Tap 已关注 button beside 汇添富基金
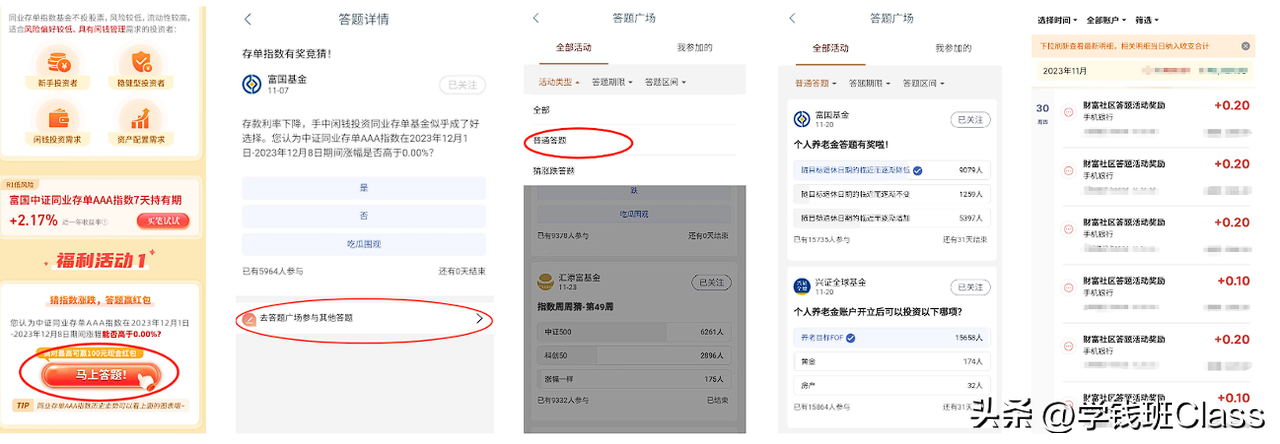1280x444 pixels. 712,282
